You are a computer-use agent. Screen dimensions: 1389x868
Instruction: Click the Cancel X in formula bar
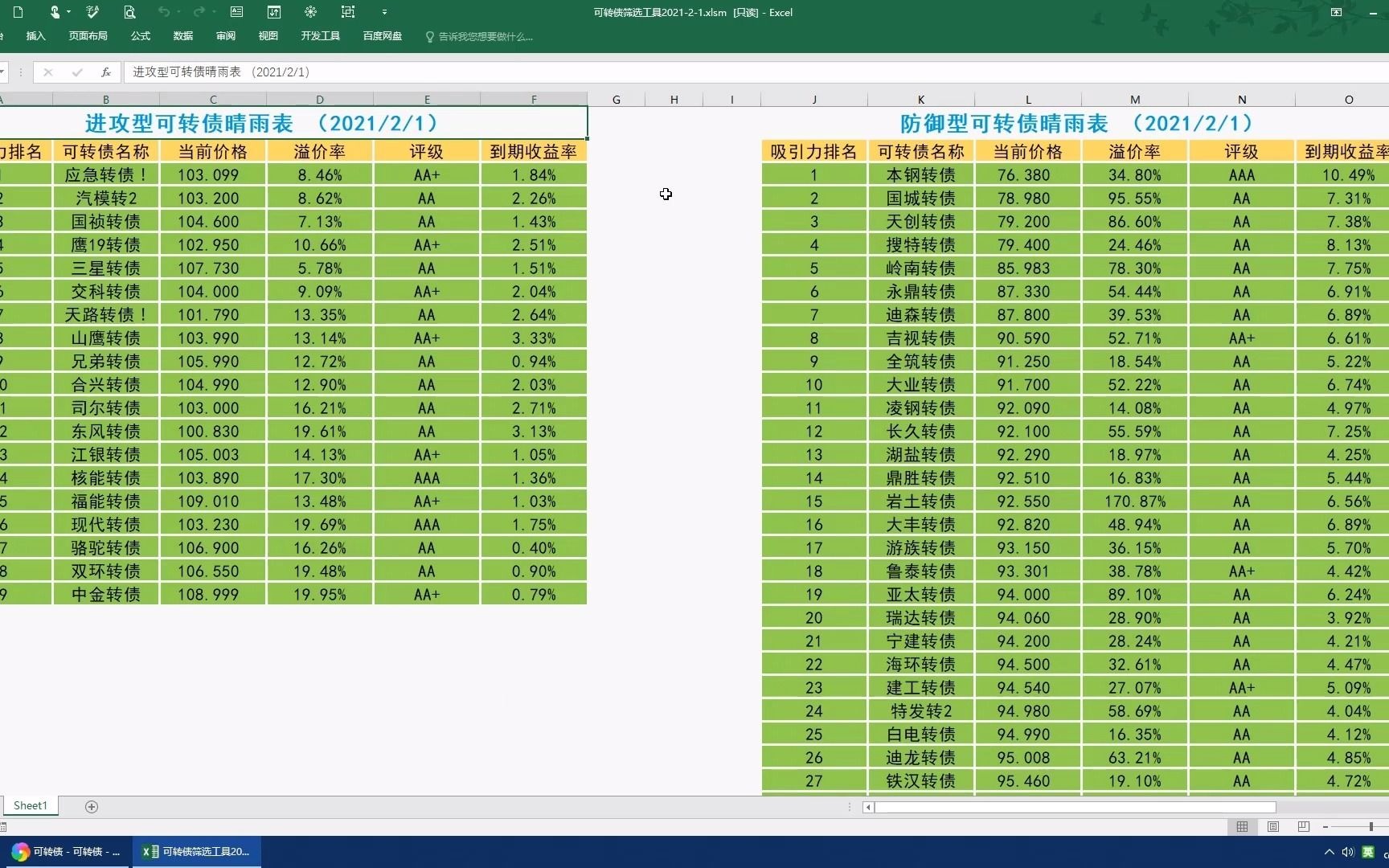pos(48,72)
